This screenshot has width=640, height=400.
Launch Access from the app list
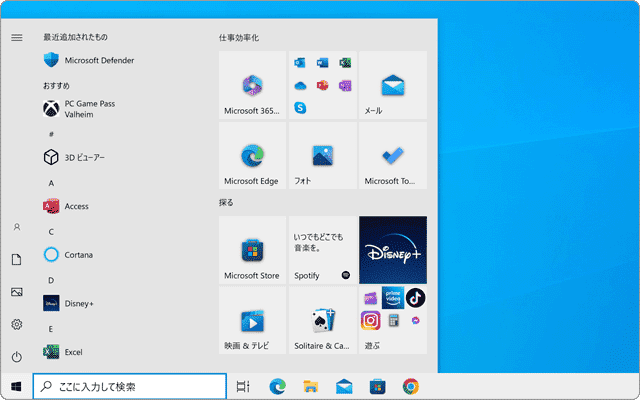coord(66,206)
